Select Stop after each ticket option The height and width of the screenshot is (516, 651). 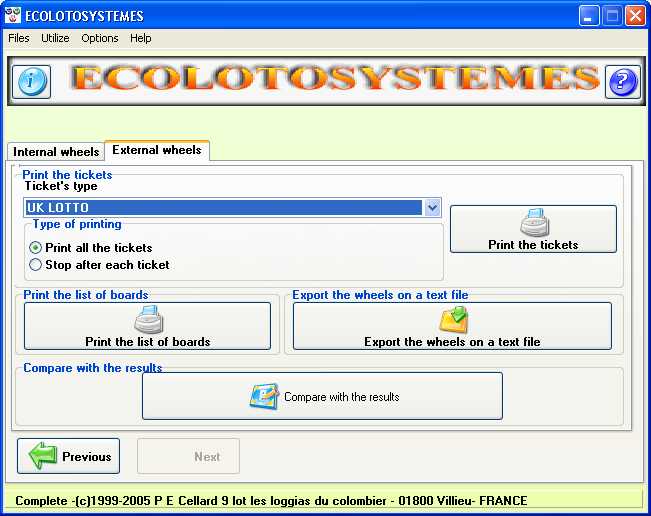(x=36, y=265)
